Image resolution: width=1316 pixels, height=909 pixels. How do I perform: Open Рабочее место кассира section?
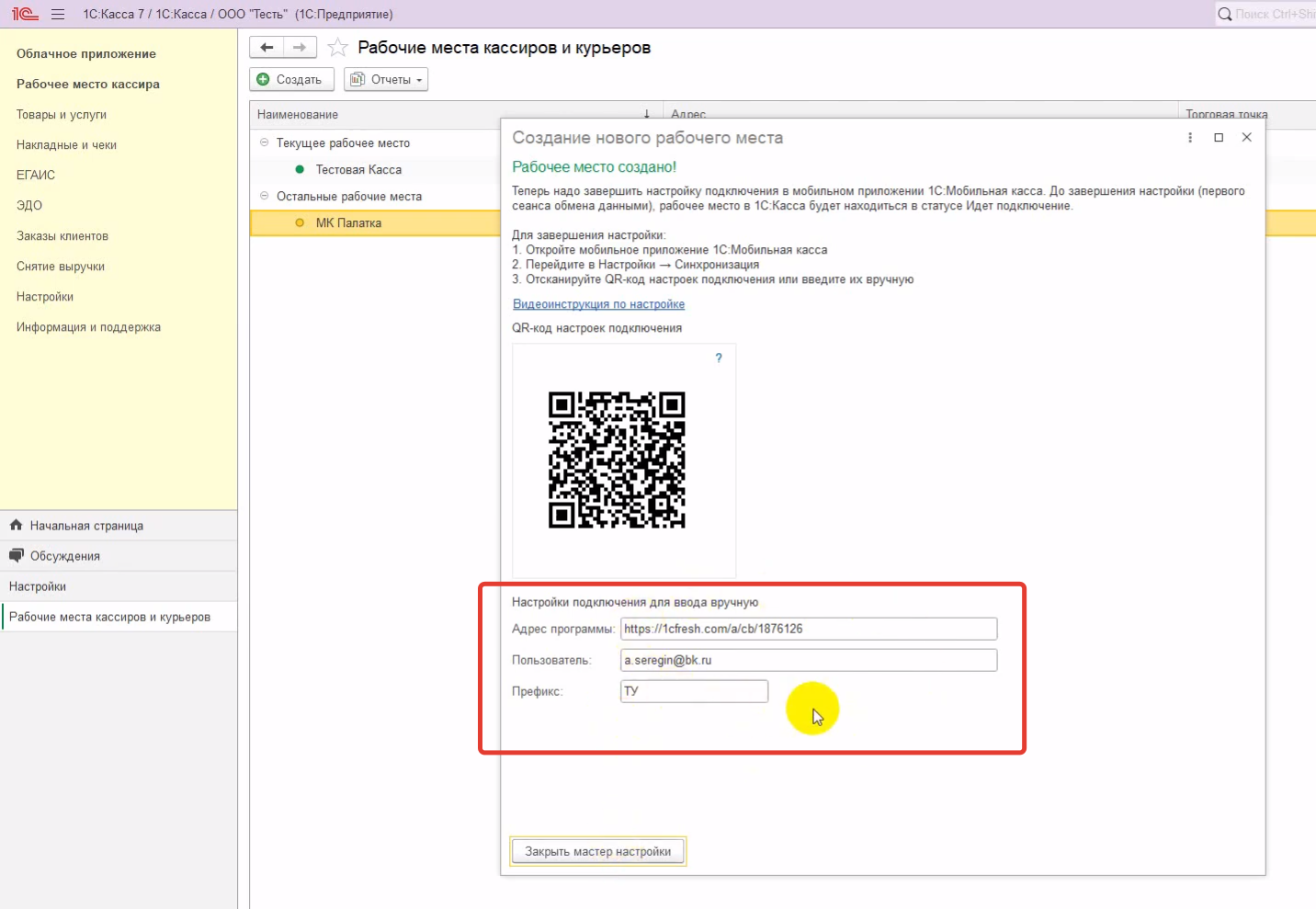88,84
